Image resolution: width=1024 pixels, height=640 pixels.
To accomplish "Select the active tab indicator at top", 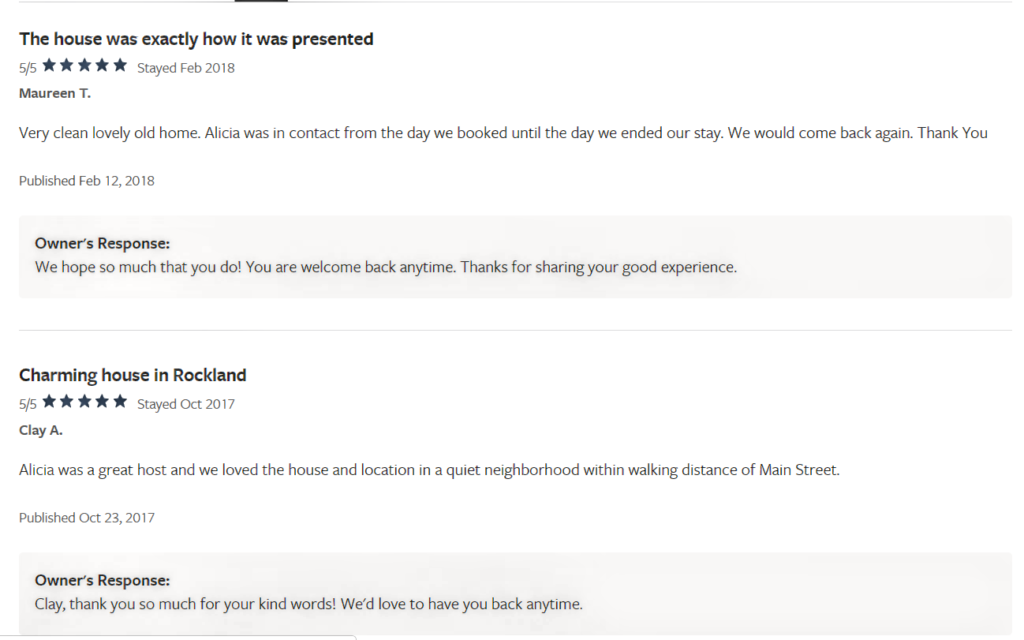I will [261, 1].
